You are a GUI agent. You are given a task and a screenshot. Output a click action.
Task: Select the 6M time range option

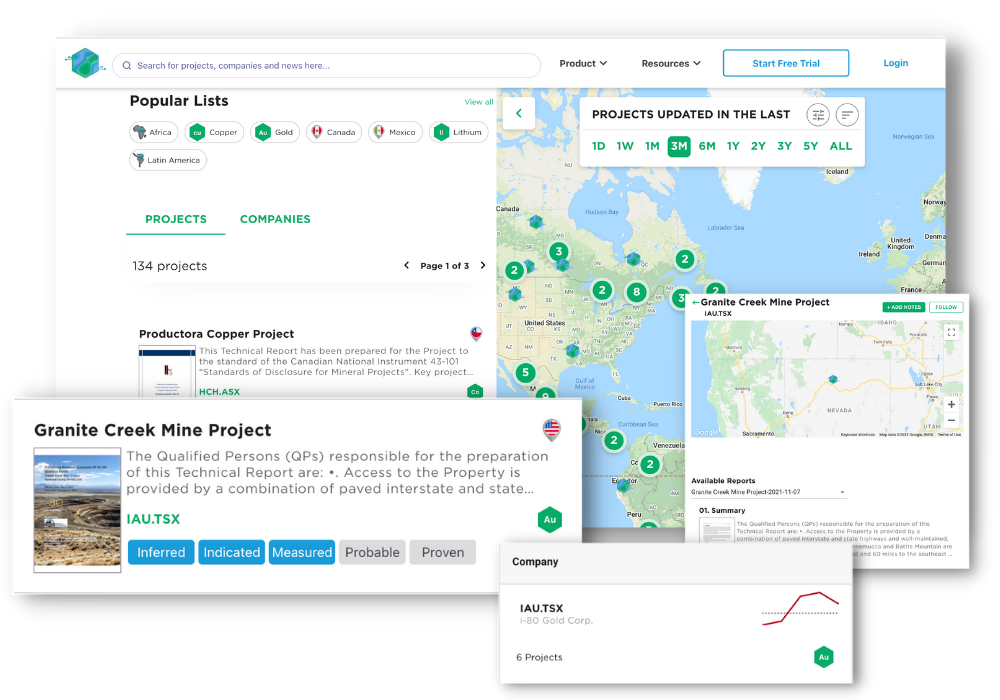click(x=707, y=146)
